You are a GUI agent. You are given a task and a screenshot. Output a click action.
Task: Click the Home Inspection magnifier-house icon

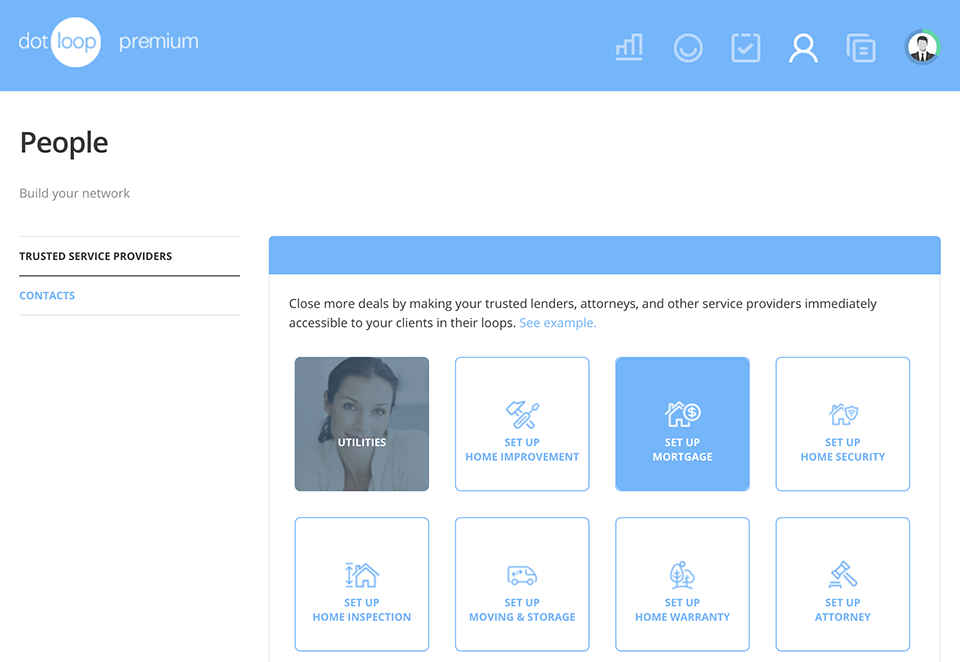click(x=362, y=573)
